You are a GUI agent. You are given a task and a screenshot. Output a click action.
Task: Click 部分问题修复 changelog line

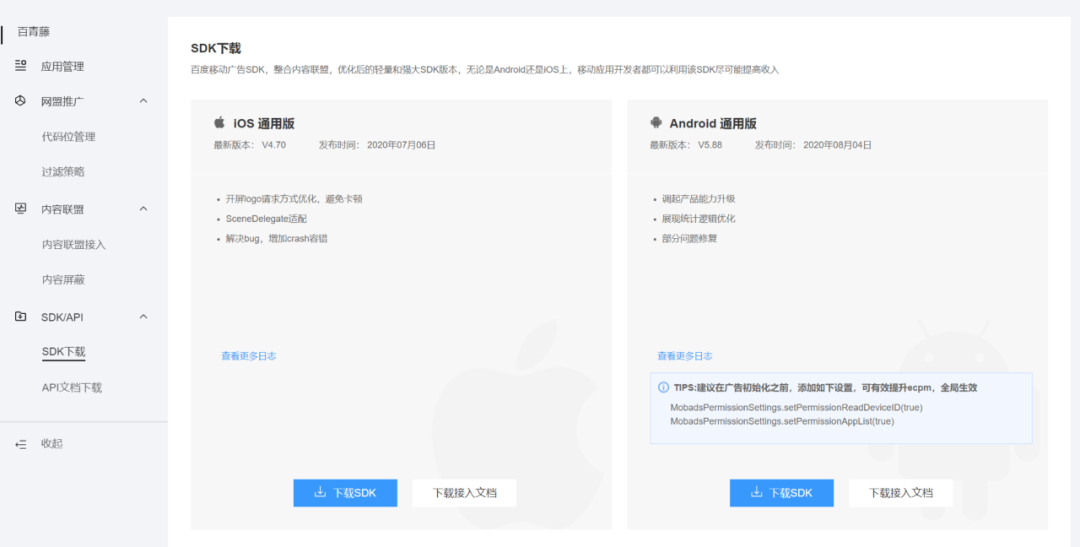click(x=689, y=238)
